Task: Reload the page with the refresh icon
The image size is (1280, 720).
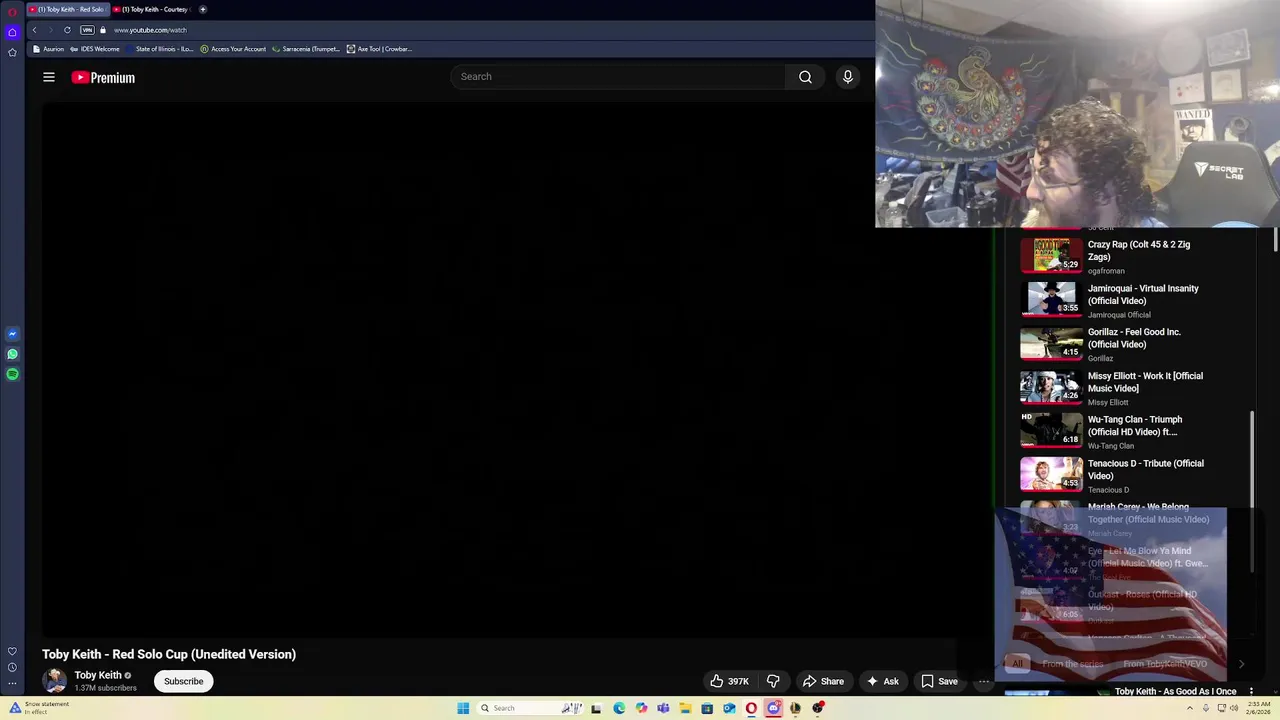Action: pyautogui.click(x=67, y=30)
